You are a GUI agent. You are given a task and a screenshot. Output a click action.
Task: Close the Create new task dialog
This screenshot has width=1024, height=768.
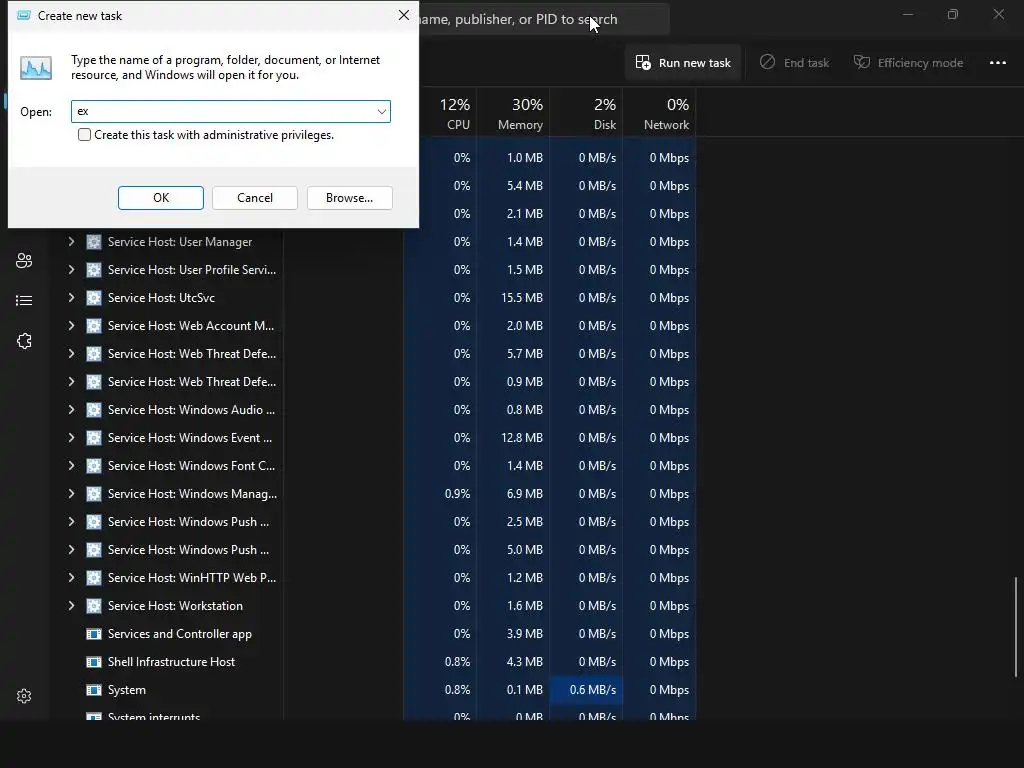coord(404,15)
